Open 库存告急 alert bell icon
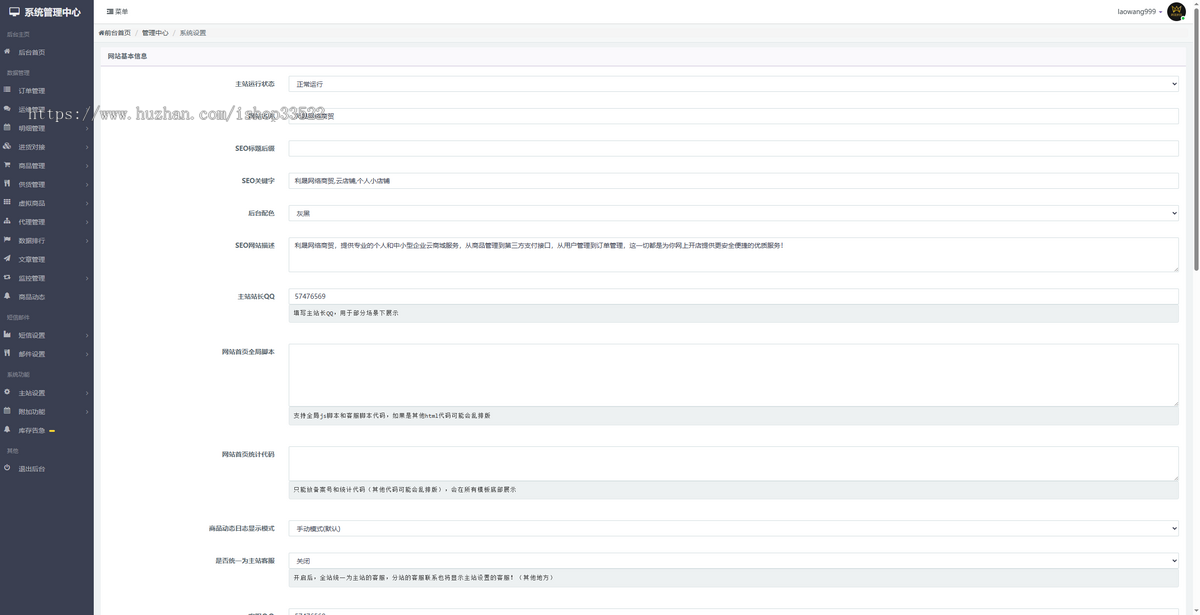This screenshot has height=615, width=1200. pos(7,430)
